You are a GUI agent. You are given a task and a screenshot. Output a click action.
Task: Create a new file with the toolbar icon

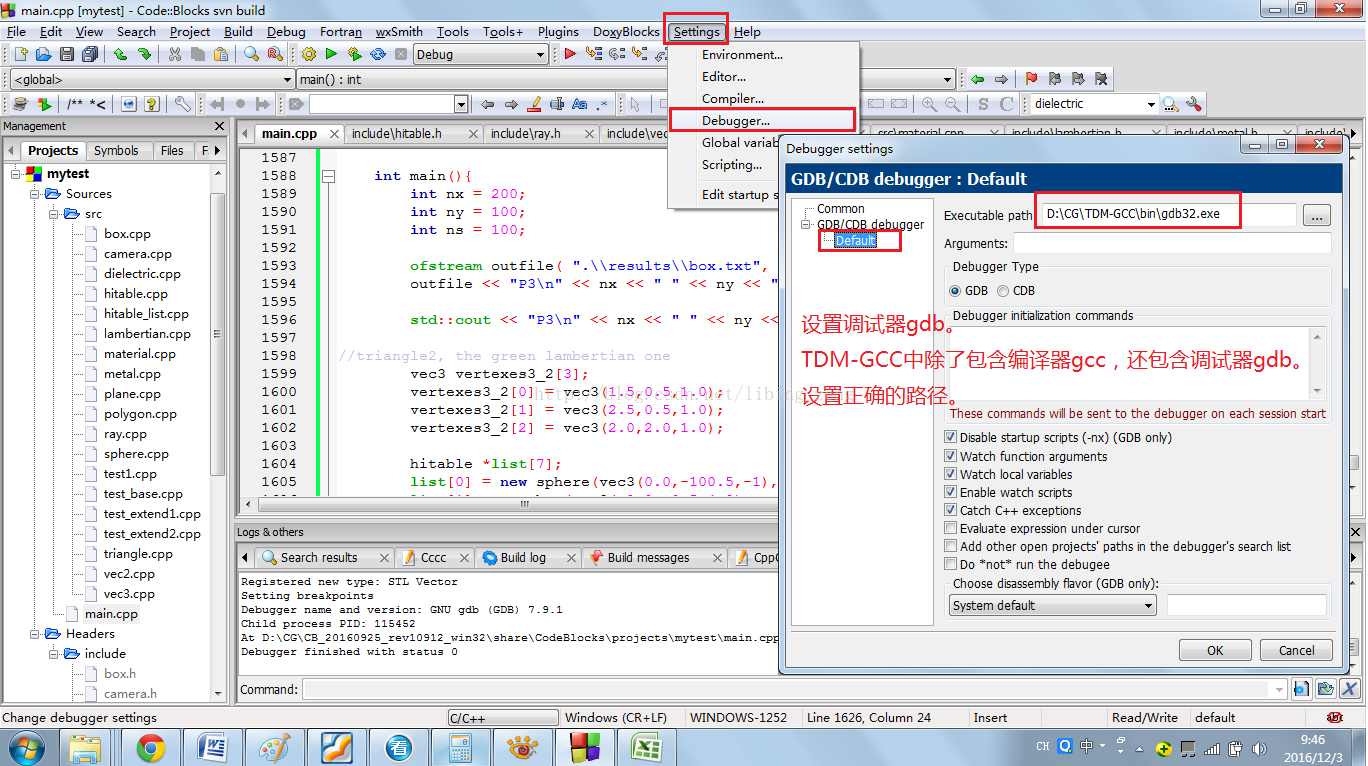point(20,54)
